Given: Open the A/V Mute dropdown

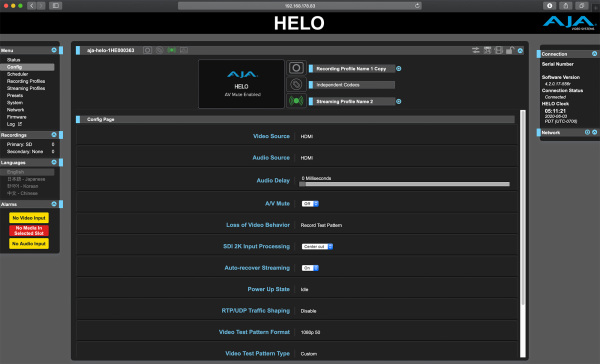Looking at the screenshot, I should pyautogui.click(x=310, y=204).
